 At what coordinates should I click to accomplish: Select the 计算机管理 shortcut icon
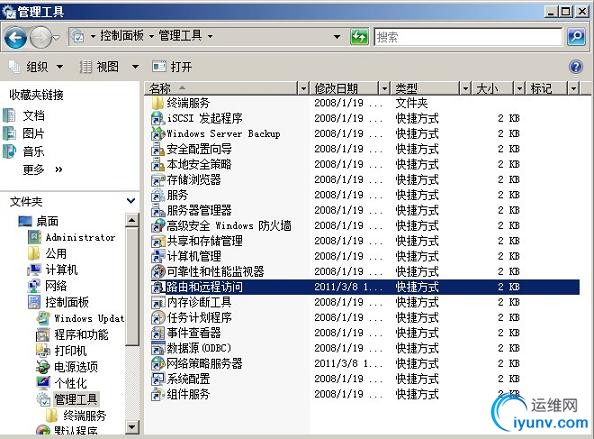point(157,256)
